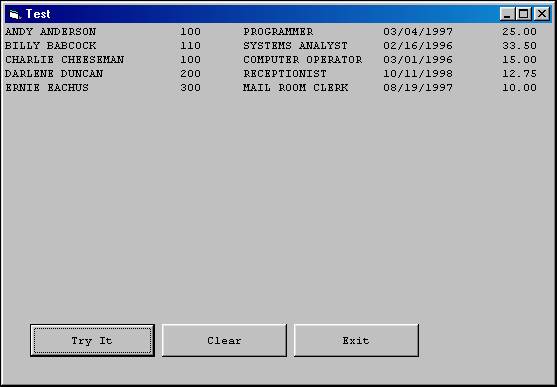Click the hire date 10/11/1998
Viewport: 557px width, 387px height.
tap(418, 74)
